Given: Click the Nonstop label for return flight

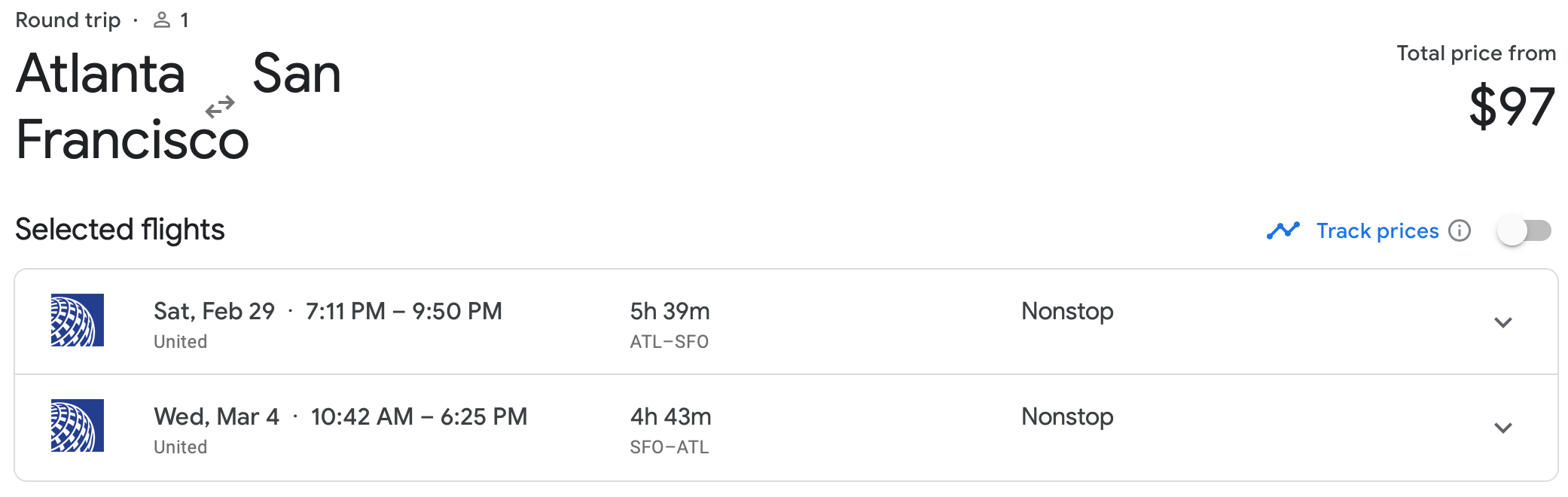Looking at the screenshot, I should [x=1066, y=416].
